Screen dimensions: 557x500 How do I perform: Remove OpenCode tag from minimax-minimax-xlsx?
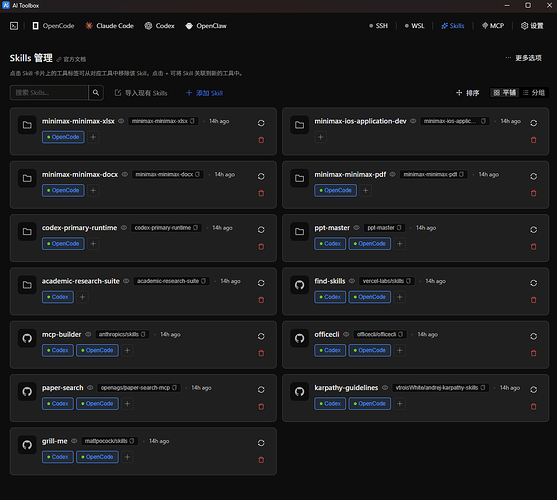pyautogui.click(x=63, y=137)
